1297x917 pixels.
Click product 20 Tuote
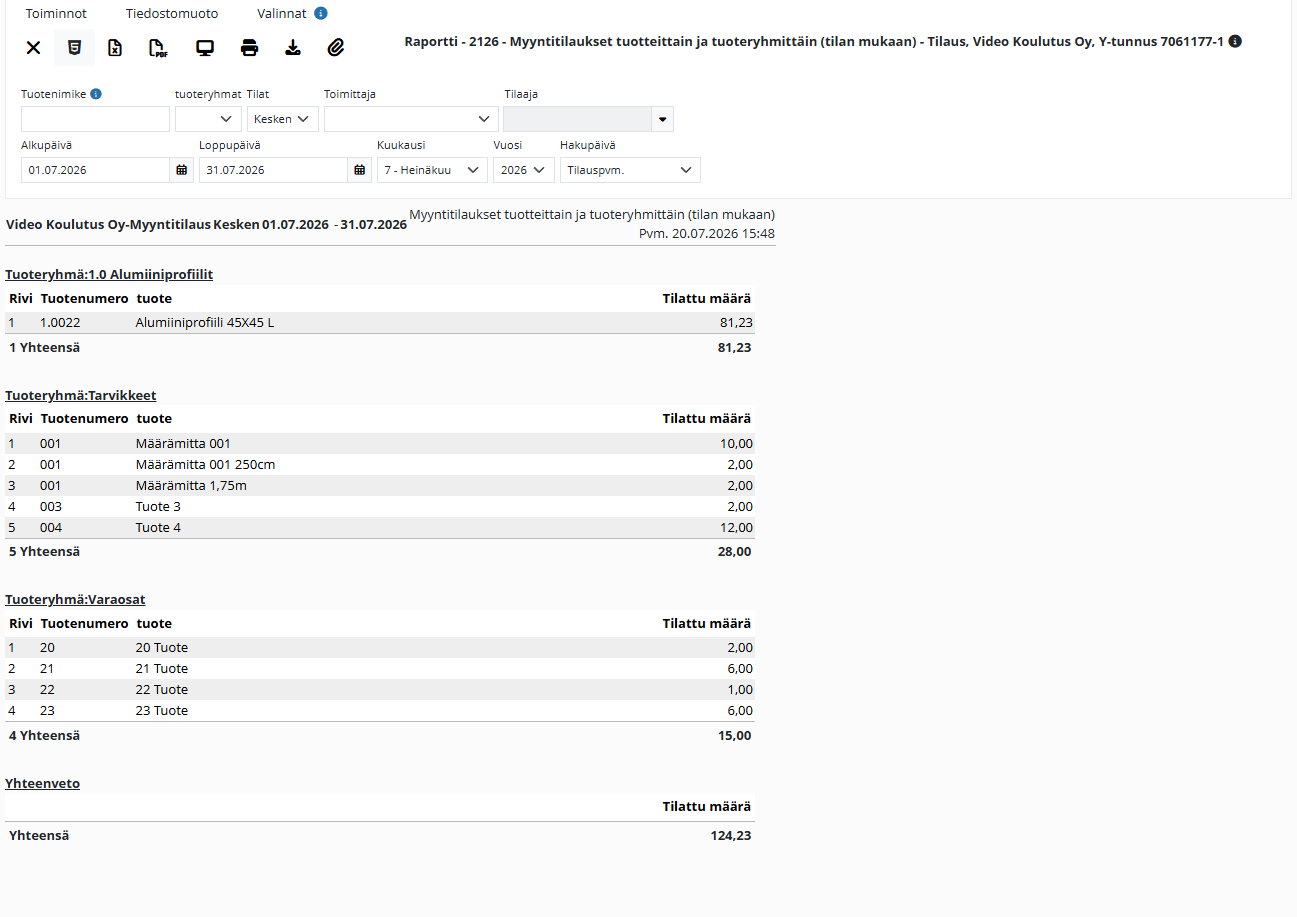(162, 647)
